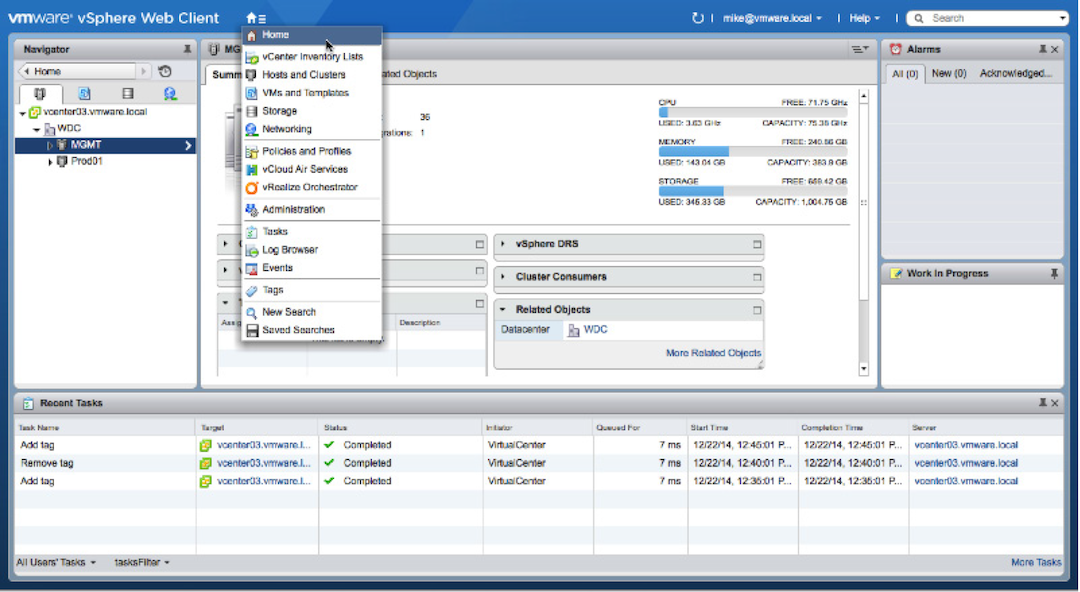Click the search magnifier icon

[918, 19]
